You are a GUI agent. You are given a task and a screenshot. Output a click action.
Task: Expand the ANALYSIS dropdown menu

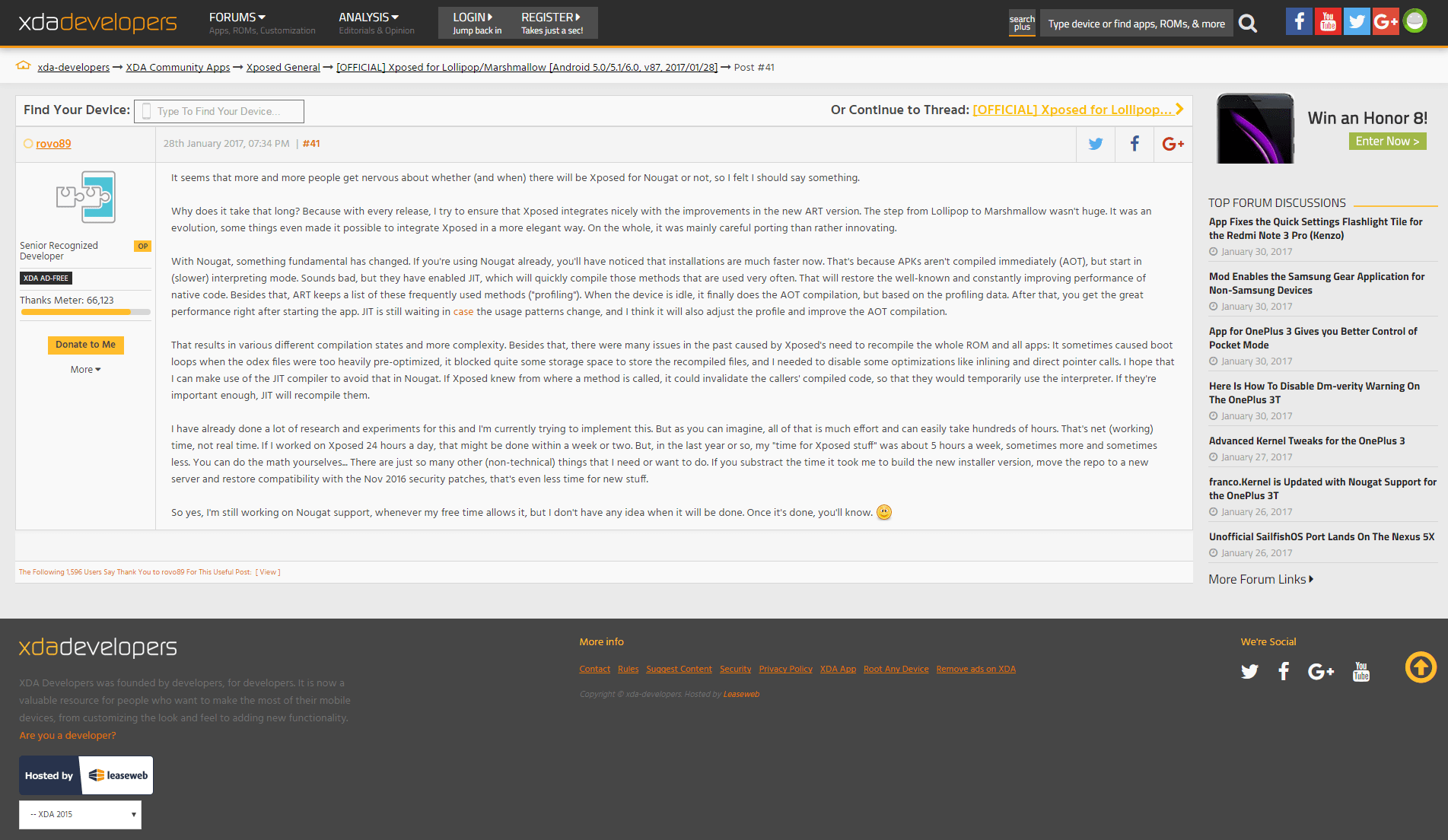[x=368, y=17]
